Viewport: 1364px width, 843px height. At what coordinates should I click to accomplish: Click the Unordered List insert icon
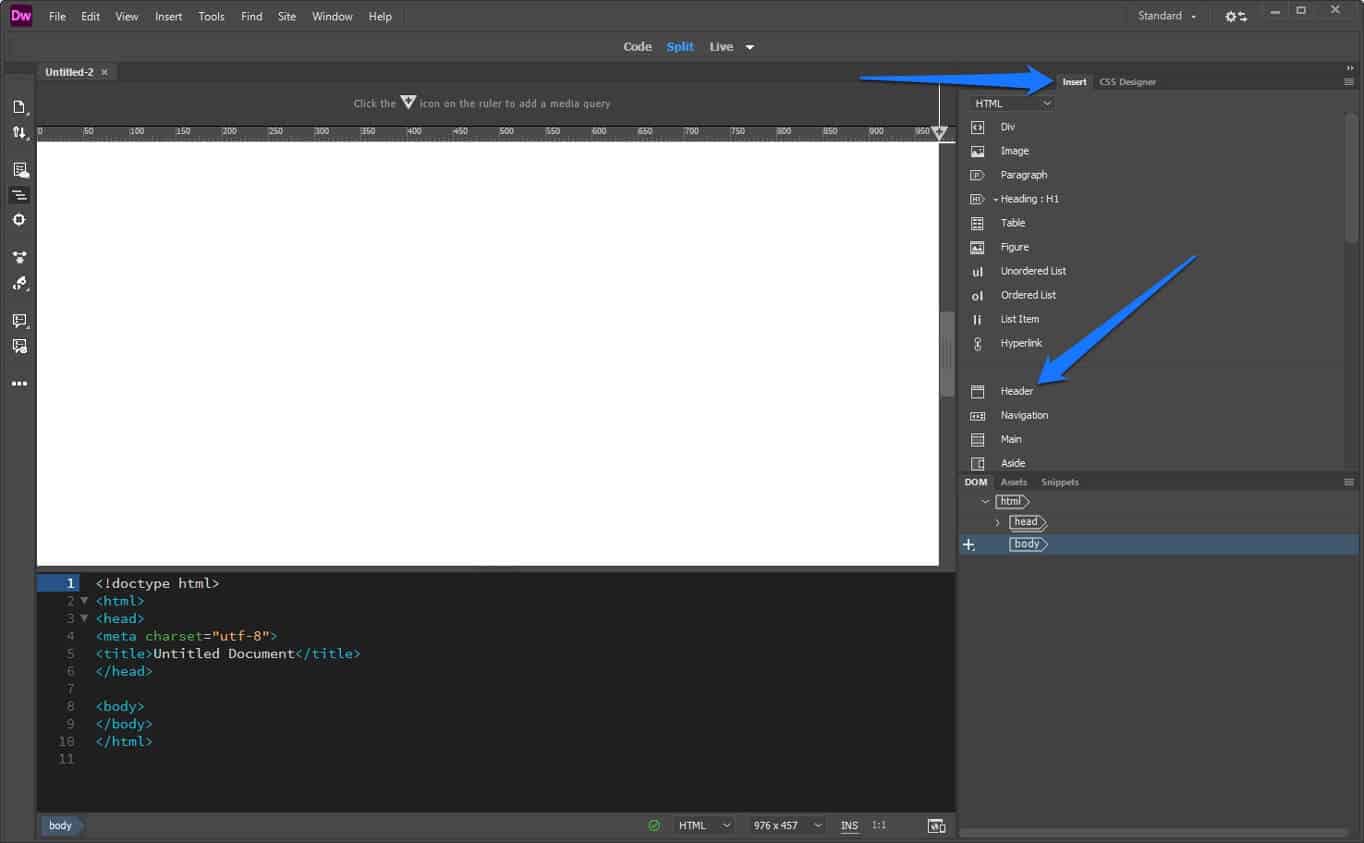(x=977, y=271)
